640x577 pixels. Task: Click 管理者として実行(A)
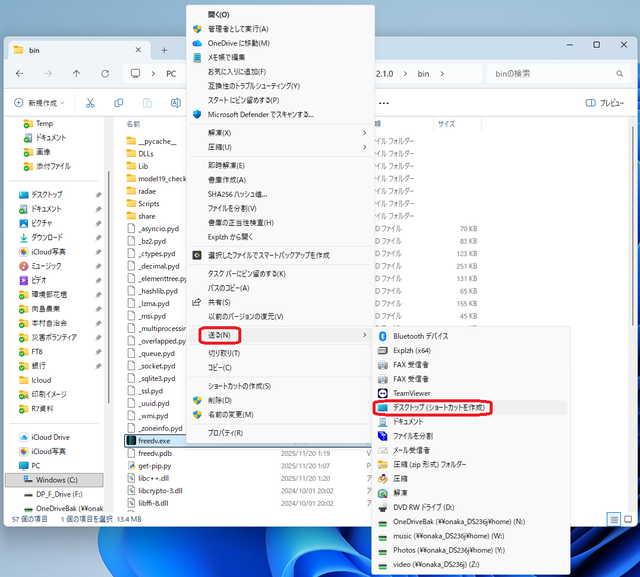point(280,29)
